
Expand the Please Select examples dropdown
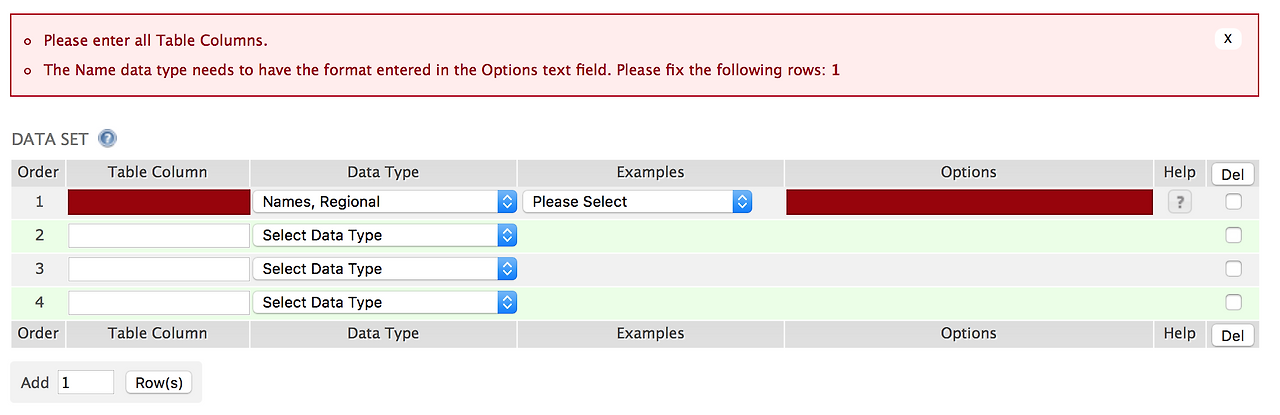637,202
